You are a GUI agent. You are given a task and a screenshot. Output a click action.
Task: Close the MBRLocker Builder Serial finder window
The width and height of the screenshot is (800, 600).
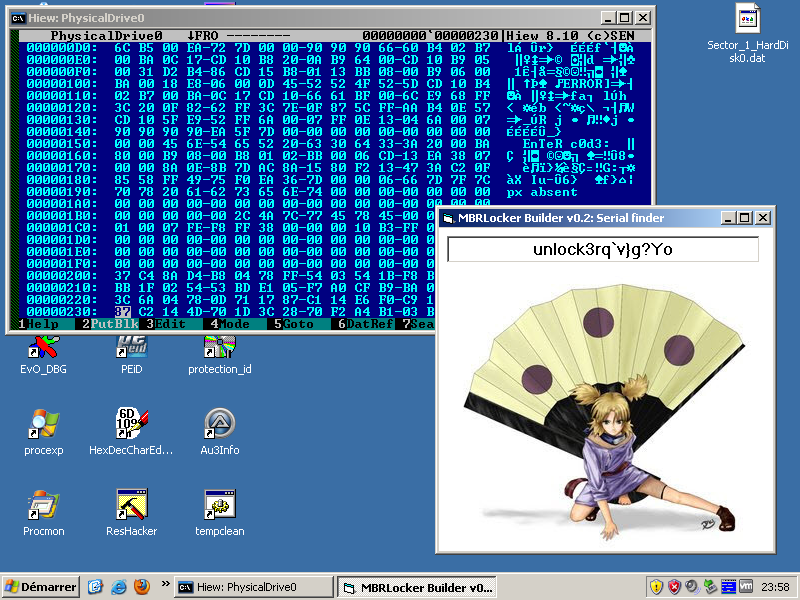pos(762,218)
